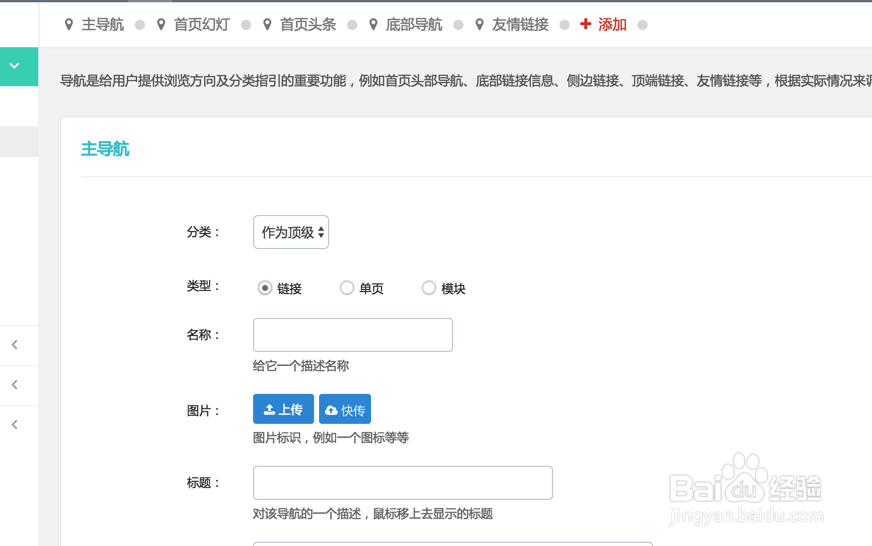Click the 图片标识，例如一个图标等等 hint text
872x546 pixels.
point(331,438)
